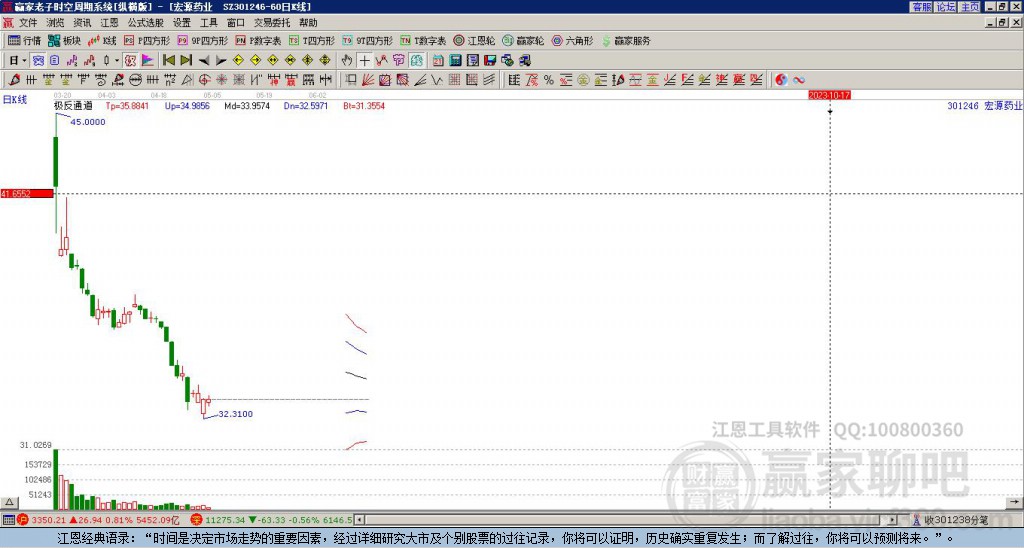Select the hand pan tool
This screenshot has width=1024, height=548.
(346, 60)
